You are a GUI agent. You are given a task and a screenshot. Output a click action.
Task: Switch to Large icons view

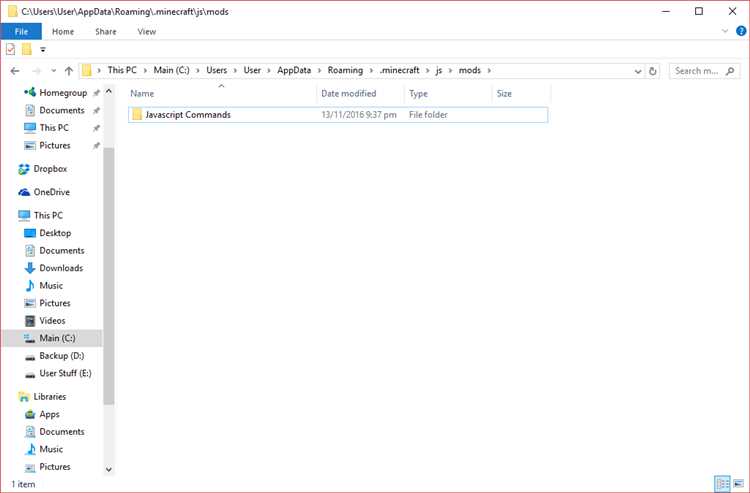739,483
